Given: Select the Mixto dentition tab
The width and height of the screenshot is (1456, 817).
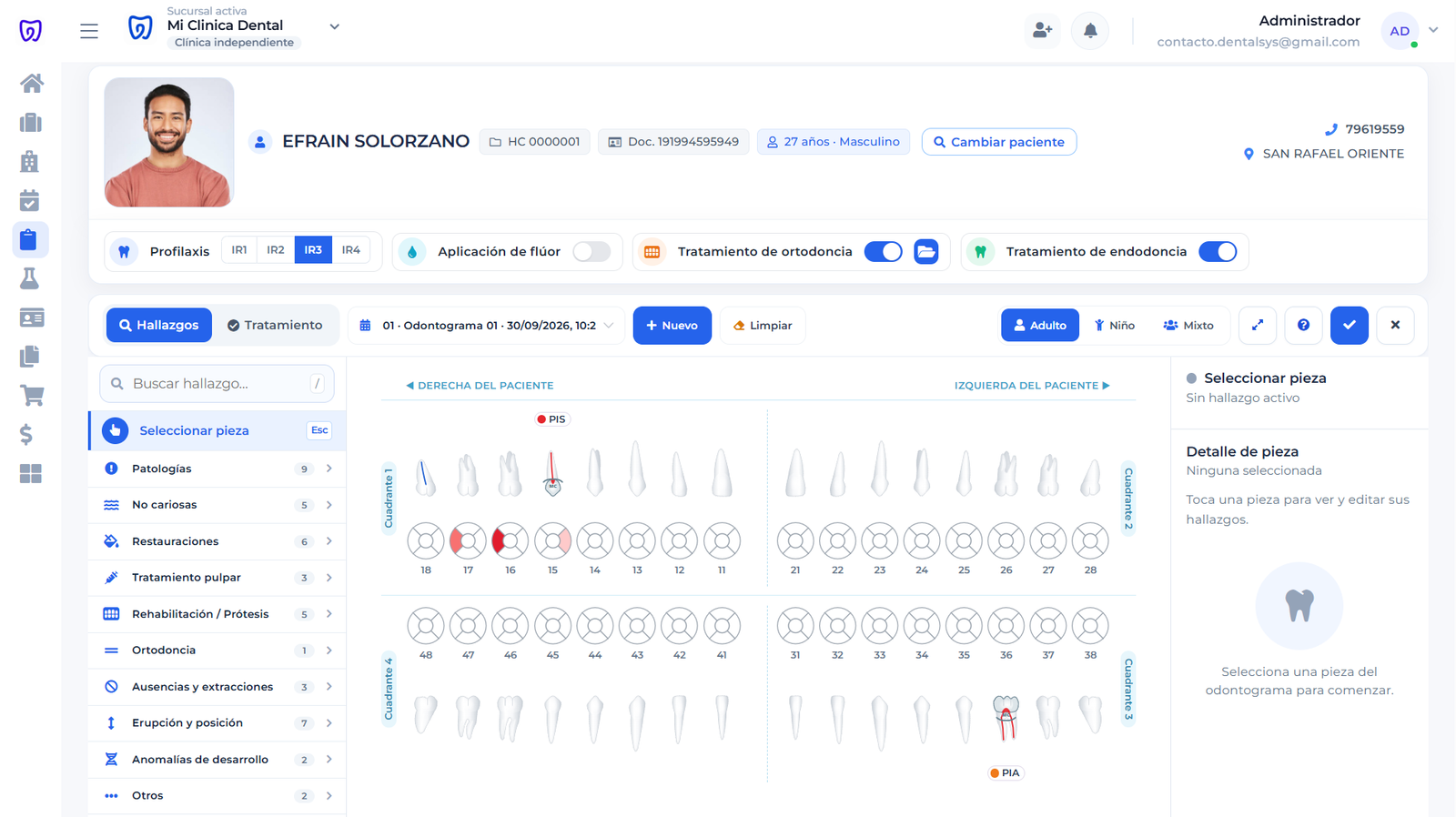Looking at the screenshot, I should pos(1188,325).
